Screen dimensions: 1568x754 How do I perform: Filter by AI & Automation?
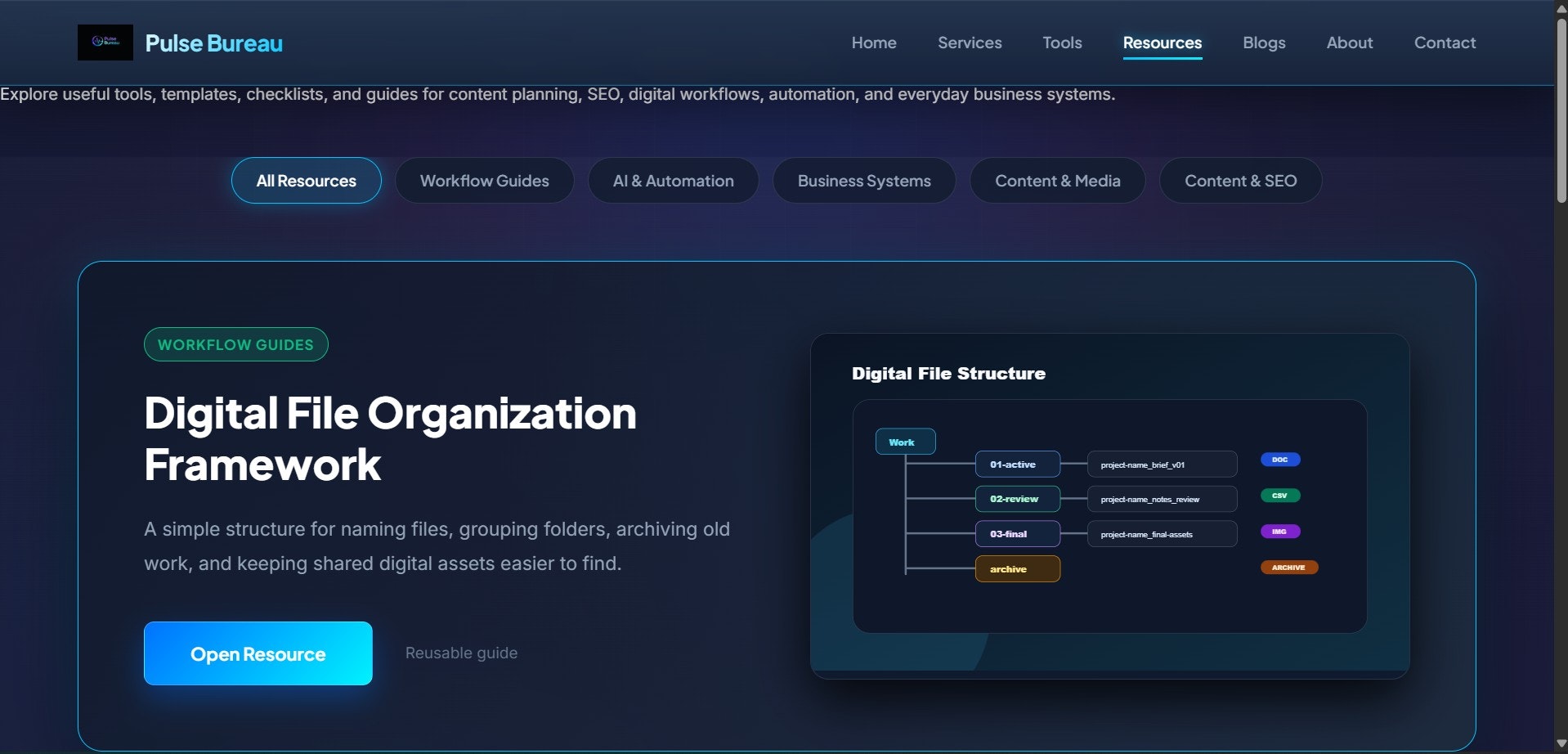(x=674, y=181)
